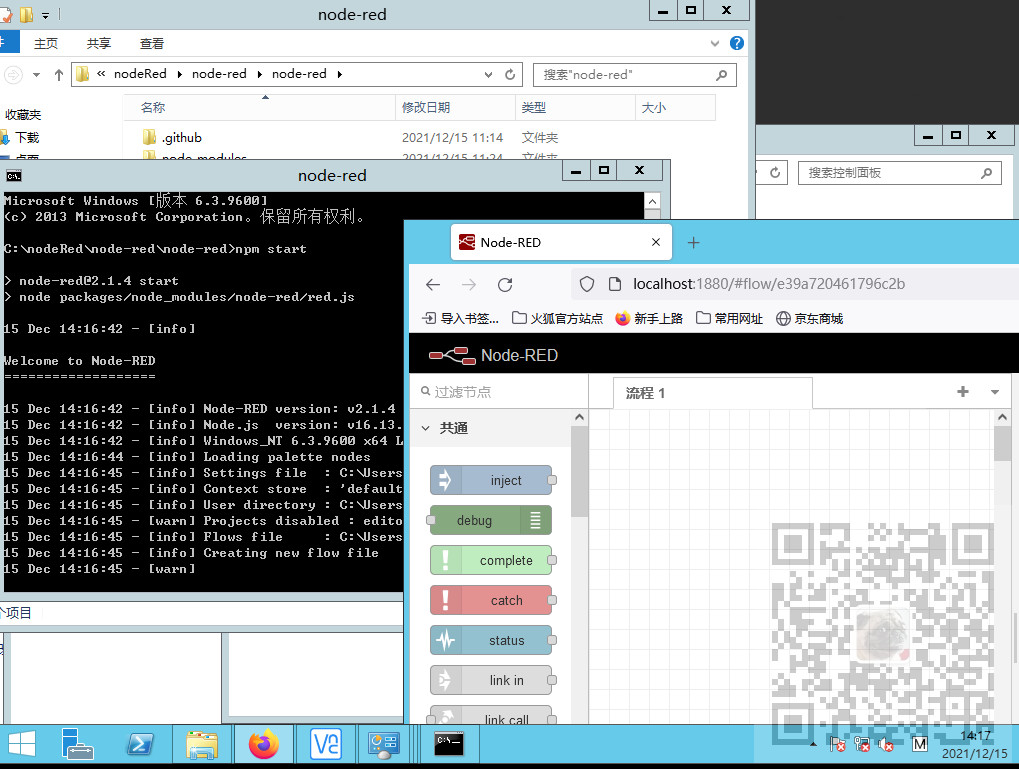Sort files by 修改日期 column
The width and height of the screenshot is (1019, 769).
(x=455, y=107)
